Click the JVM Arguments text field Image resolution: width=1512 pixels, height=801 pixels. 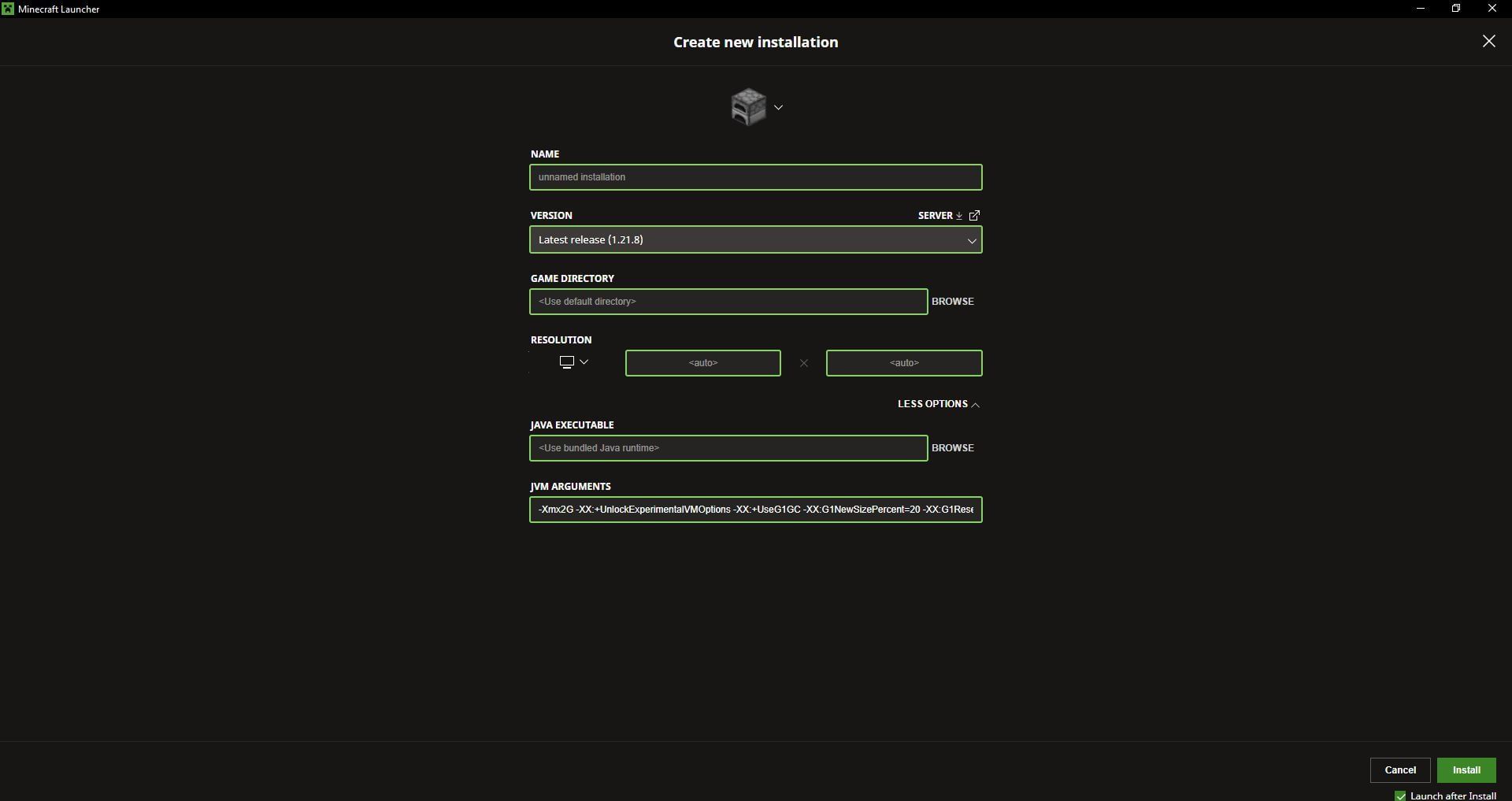pos(755,510)
